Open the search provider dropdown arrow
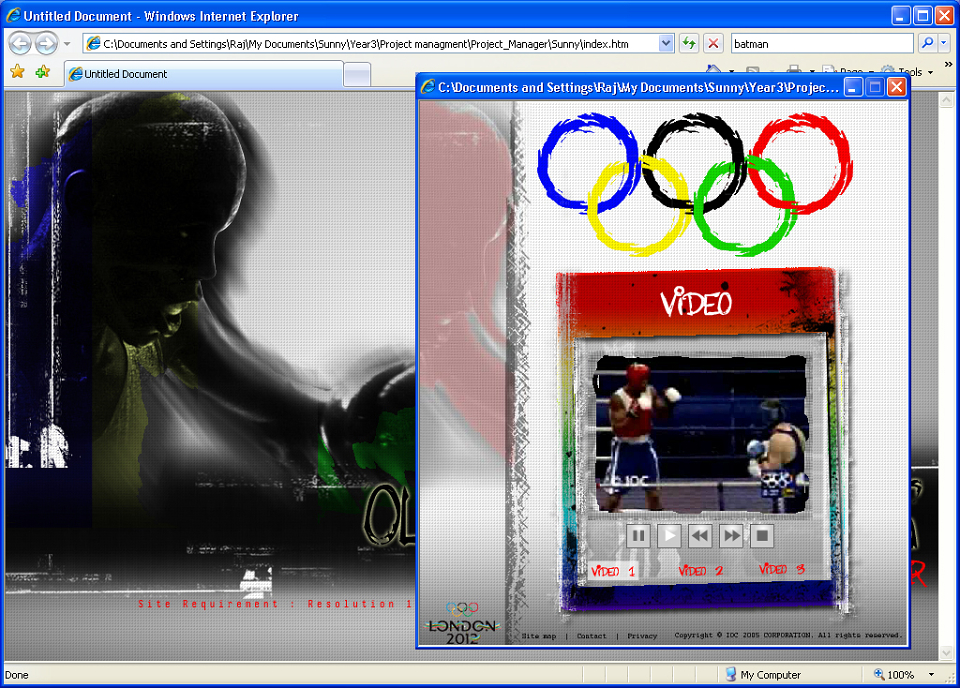This screenshot has height=688, width=960. (x=943, y=43)
